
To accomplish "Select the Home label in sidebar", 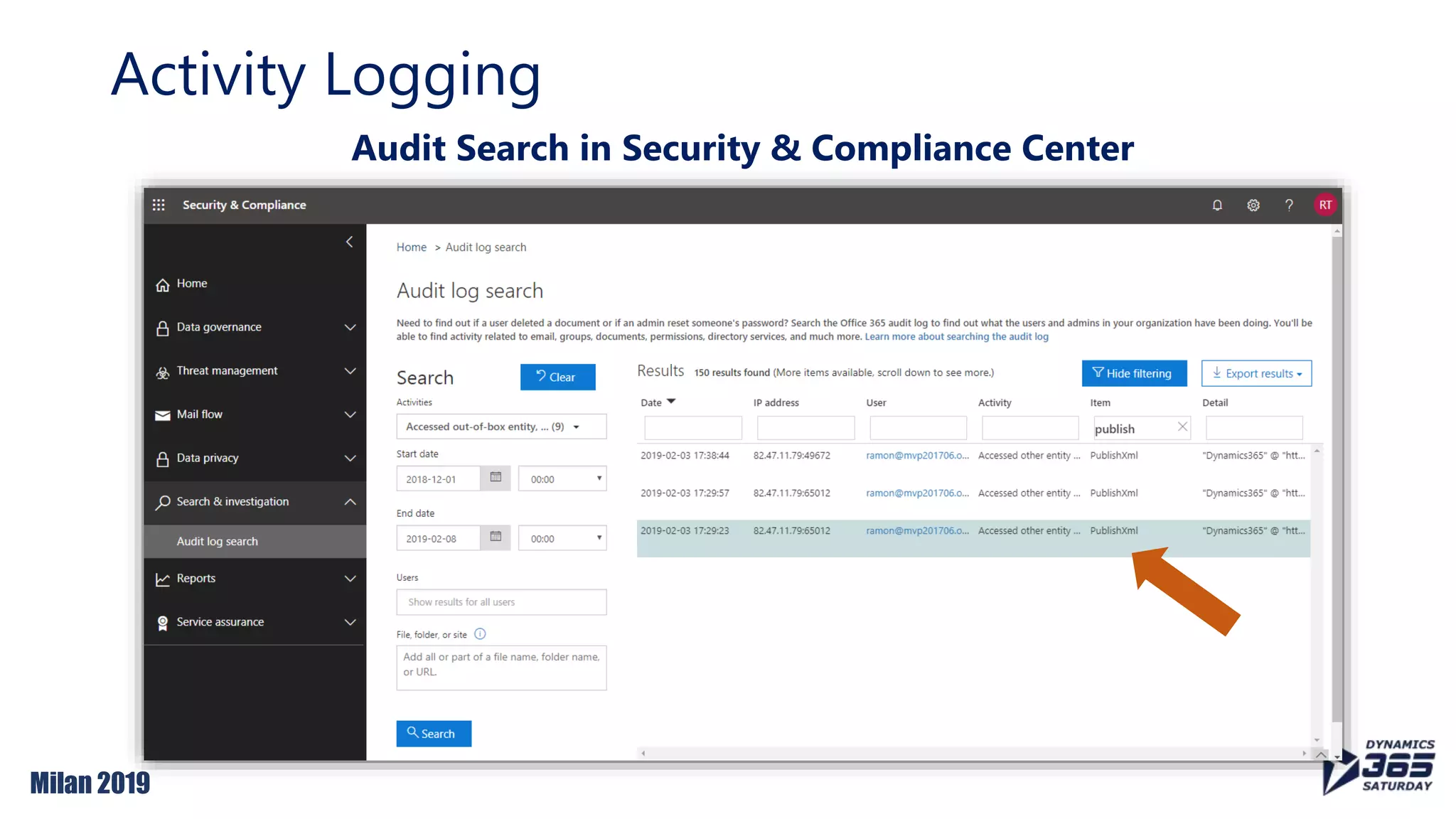I will tap(192, 283).
